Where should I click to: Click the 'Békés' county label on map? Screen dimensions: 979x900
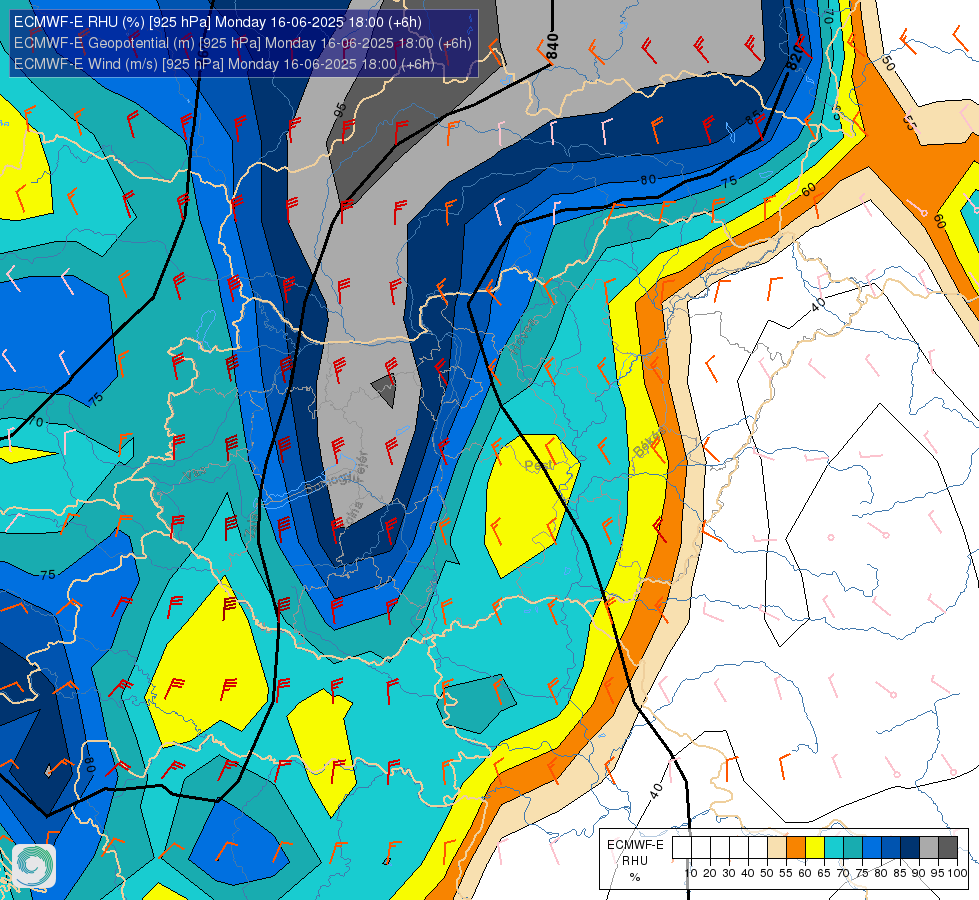[x=649, y=443]
